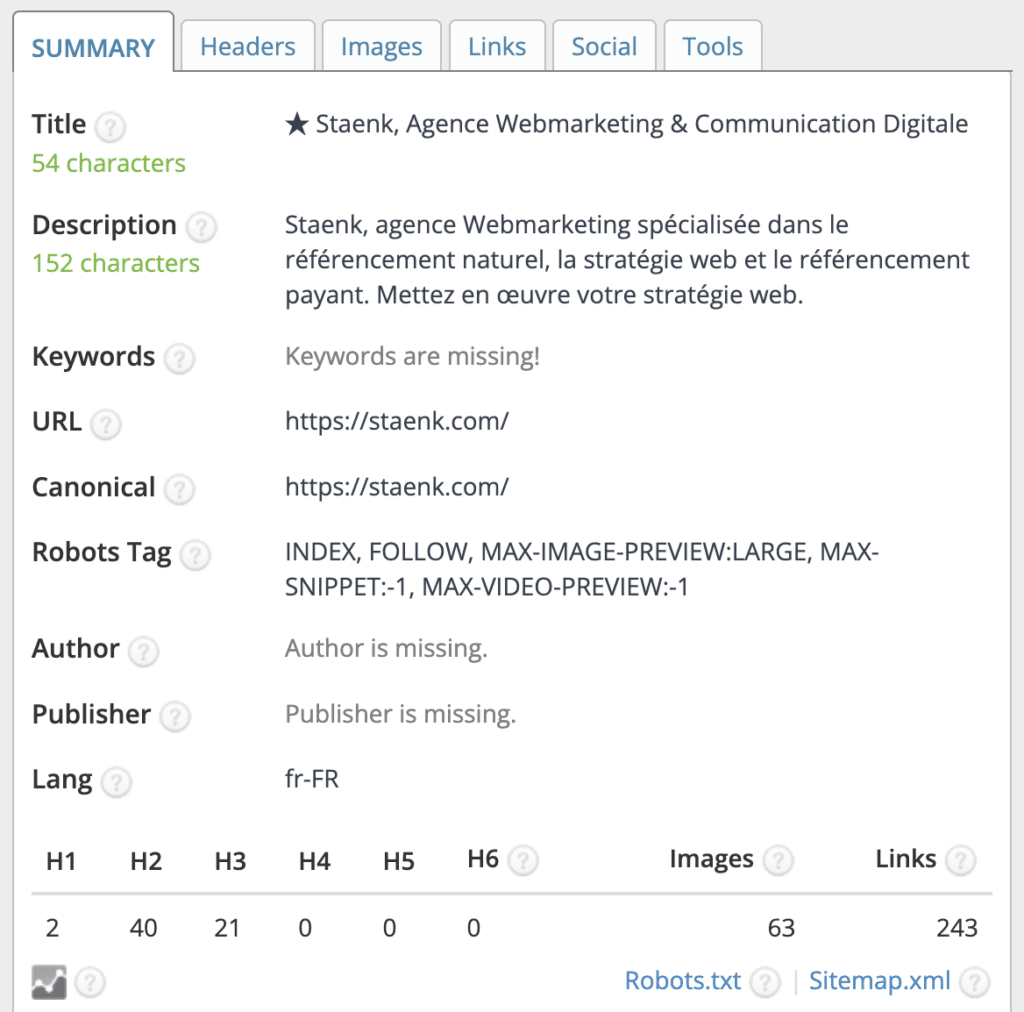
Task: Click the '54 characters' title count
Action: pos(109,163)
